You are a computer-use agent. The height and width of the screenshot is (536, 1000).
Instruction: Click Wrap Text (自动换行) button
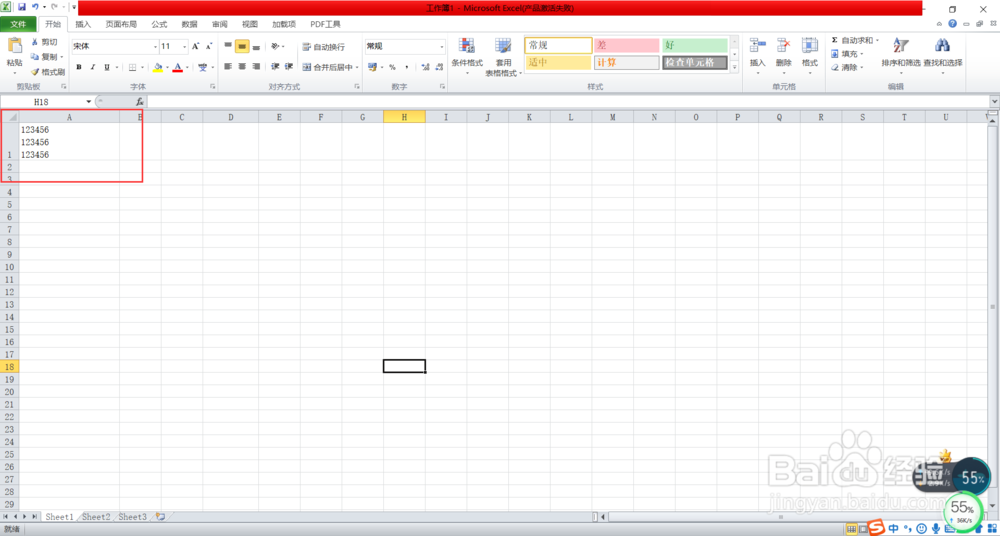323,47
